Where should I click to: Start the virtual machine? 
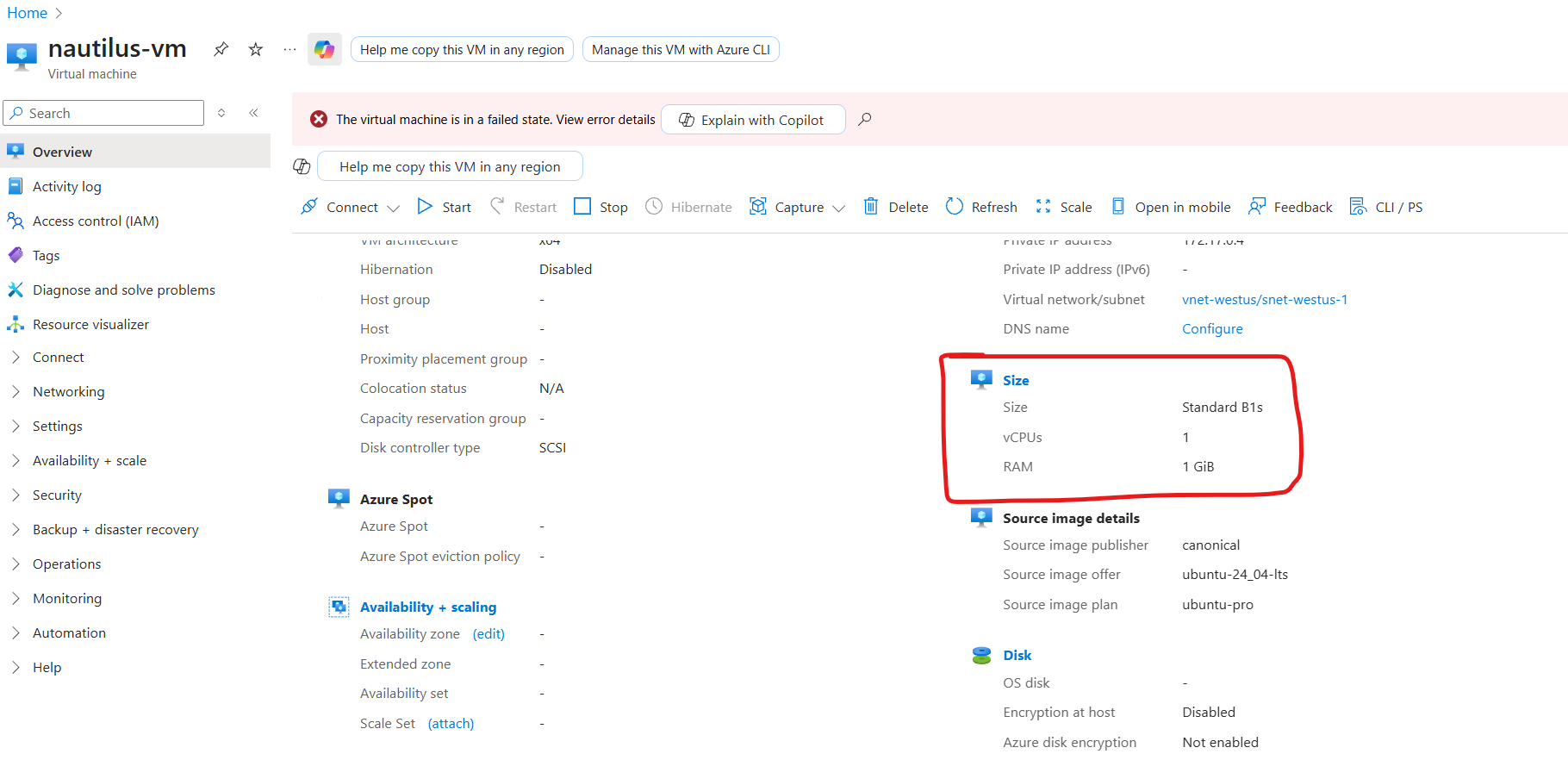444,207
